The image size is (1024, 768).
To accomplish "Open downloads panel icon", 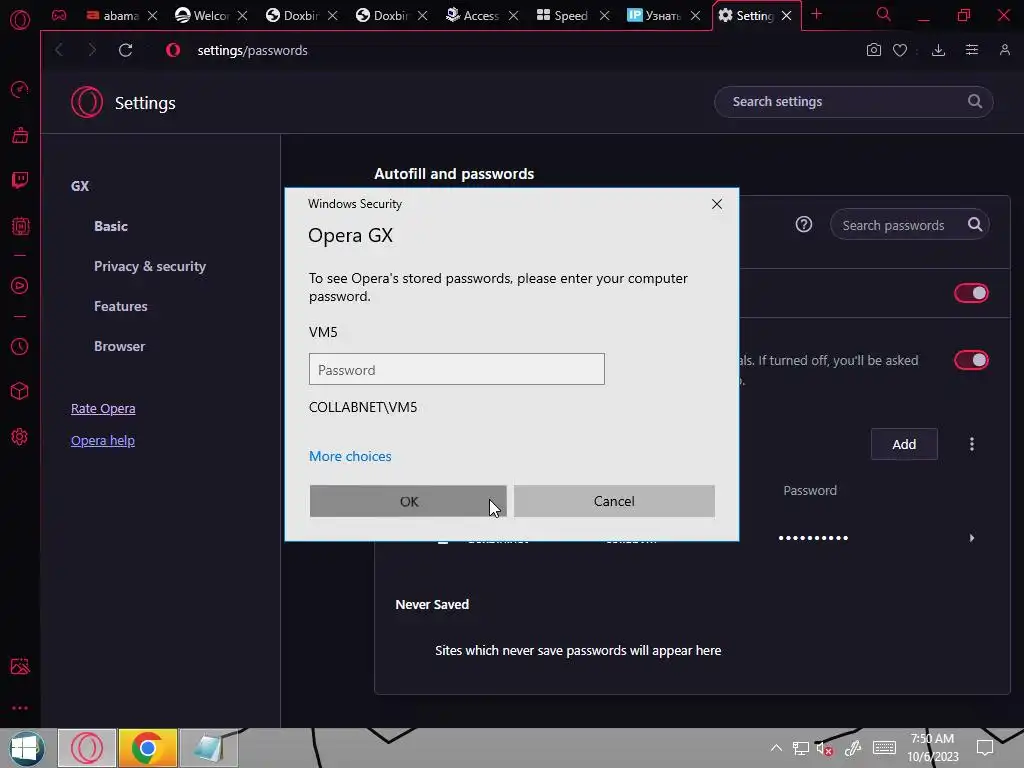I will [x=938, y=50].
